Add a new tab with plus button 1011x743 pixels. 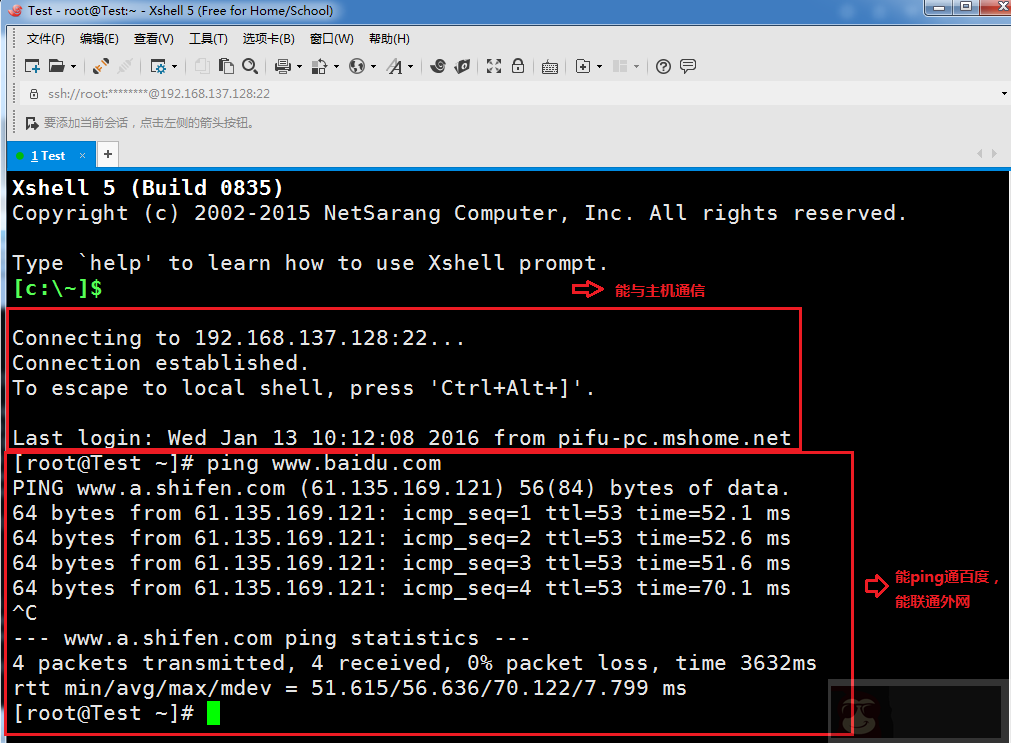(x=108, y=155)
